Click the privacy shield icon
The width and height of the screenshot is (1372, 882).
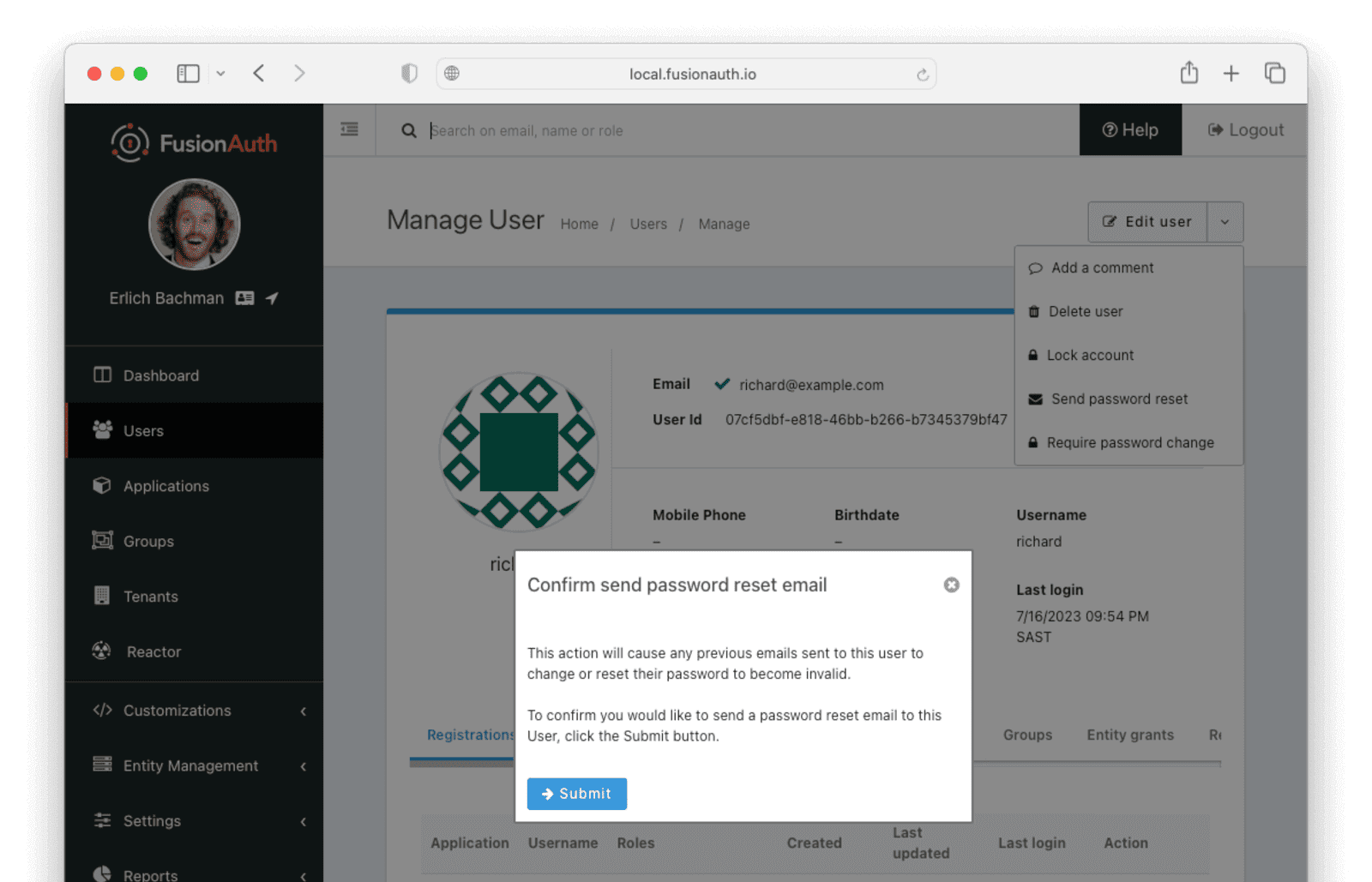point(409,74)
